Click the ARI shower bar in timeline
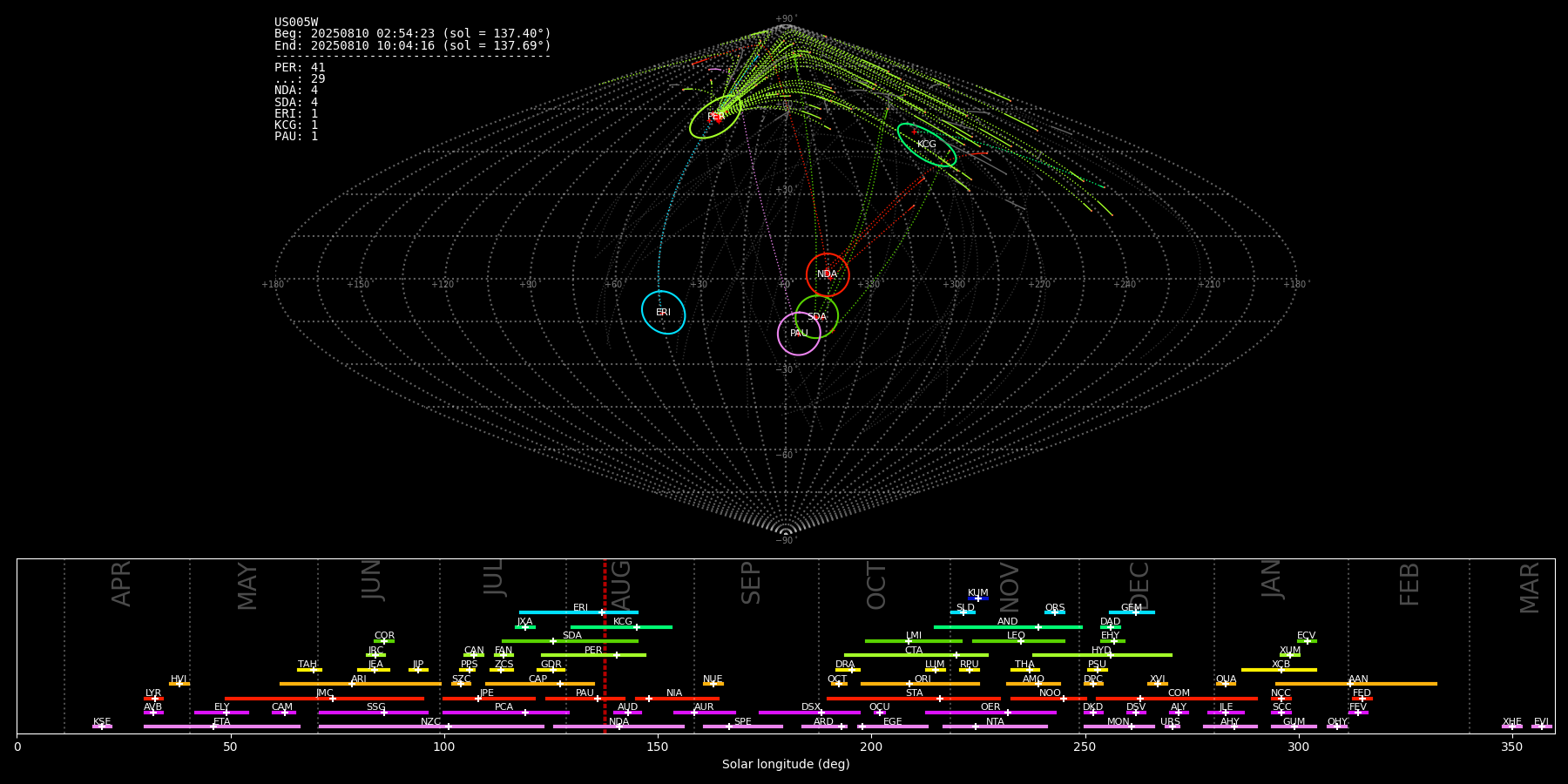The height and width of the screenshot is (784, 1568). click(x=360, y=684)
